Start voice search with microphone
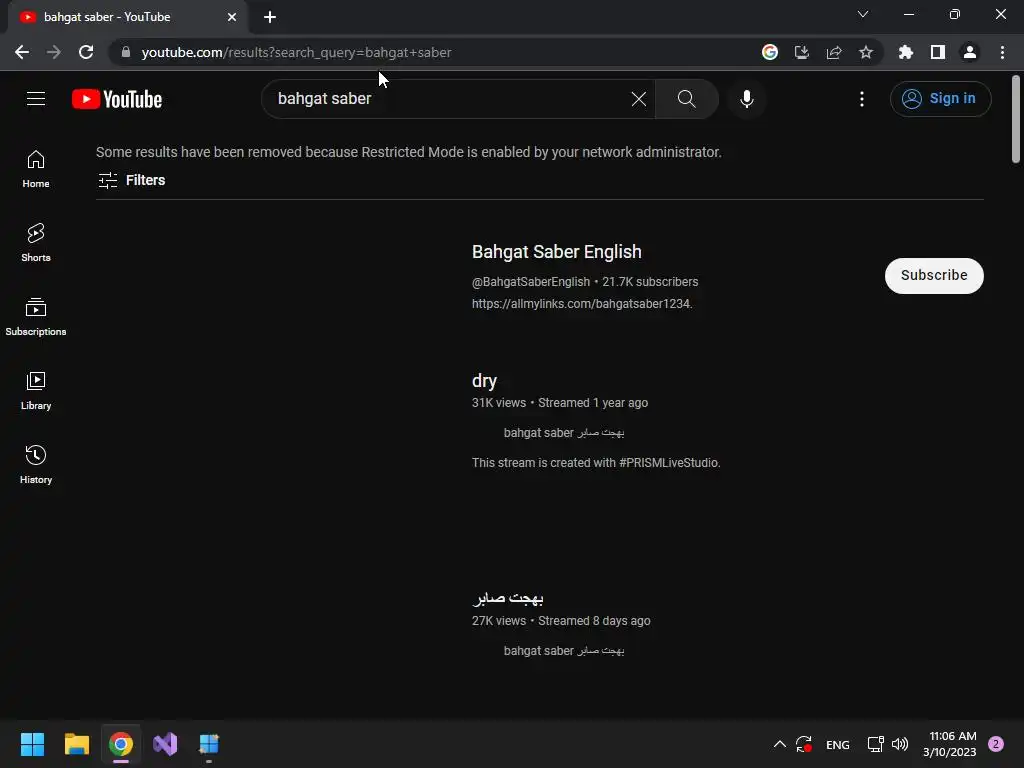Image resolution: width=1024 pixels, height=768 pixels. 746,99
